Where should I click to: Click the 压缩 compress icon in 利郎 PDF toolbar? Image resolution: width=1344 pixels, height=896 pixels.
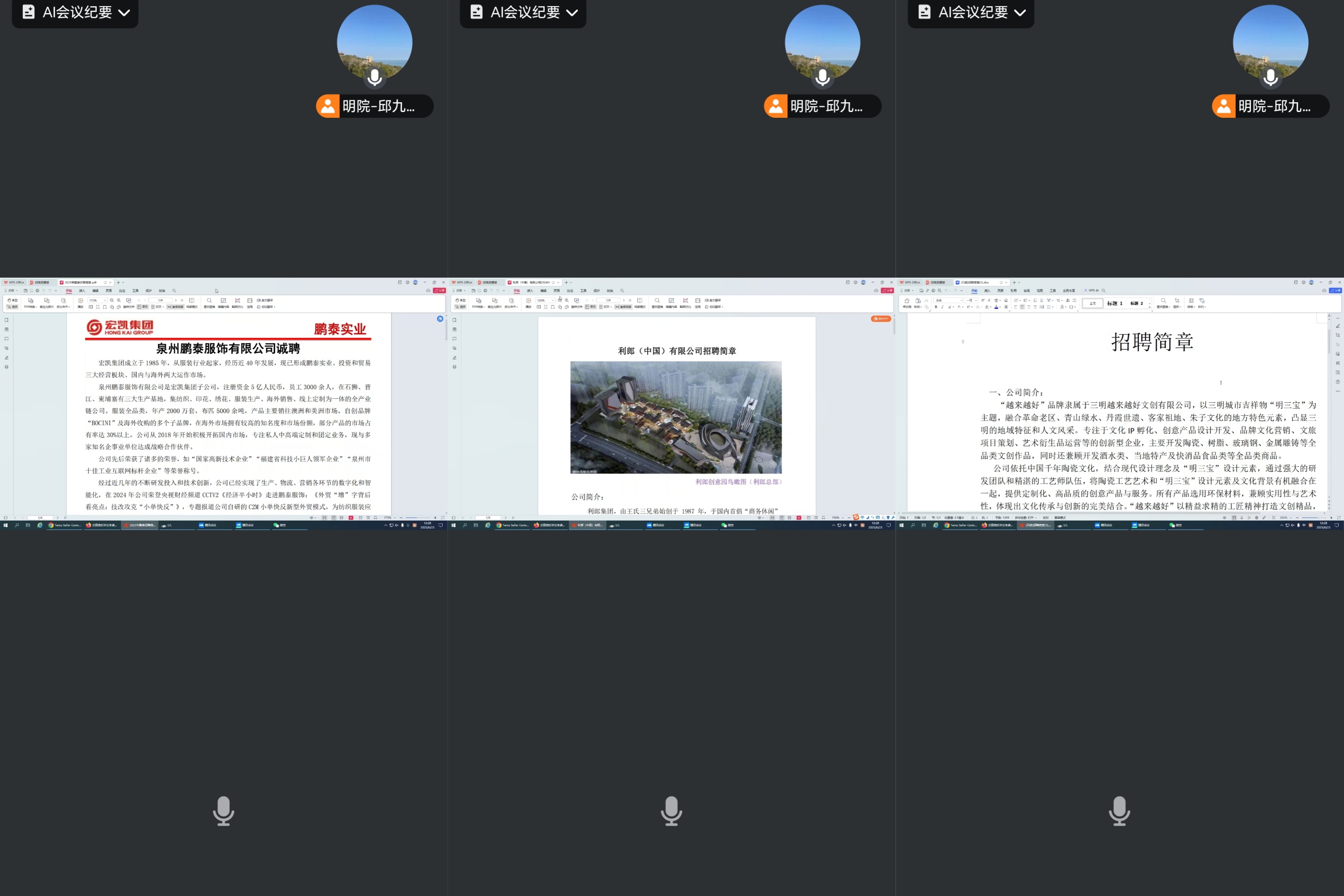pyautogui.click(x=698, y=301)
